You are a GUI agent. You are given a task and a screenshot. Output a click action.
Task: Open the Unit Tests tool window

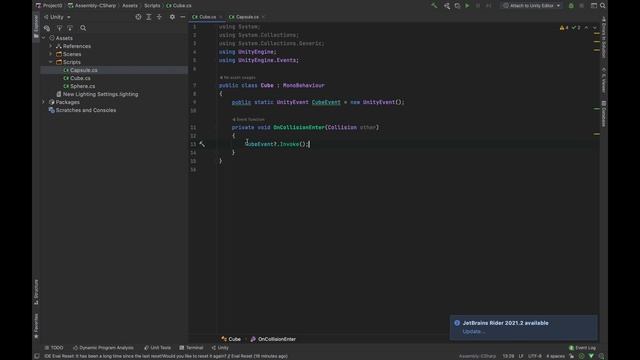(x=158, y=348)
